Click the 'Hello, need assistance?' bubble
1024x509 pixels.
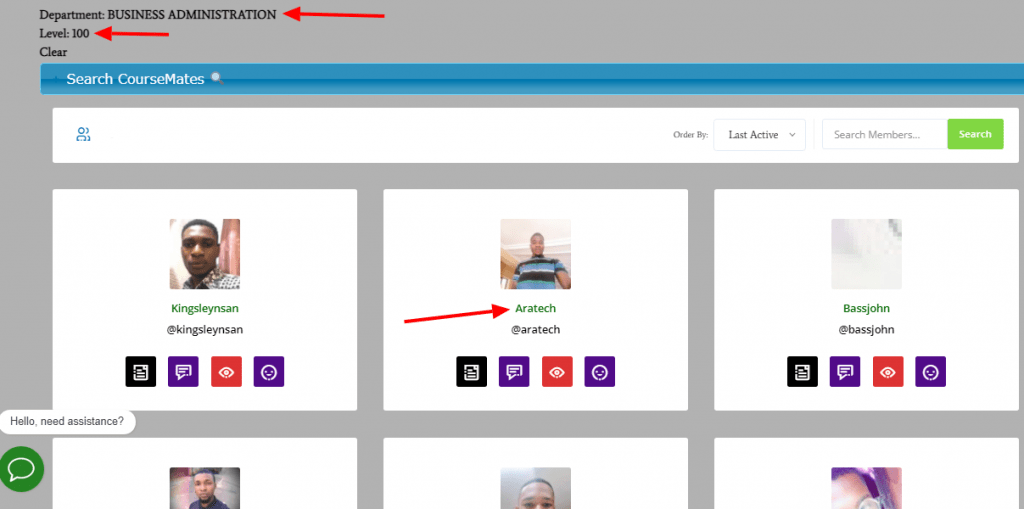coord(67,422)
